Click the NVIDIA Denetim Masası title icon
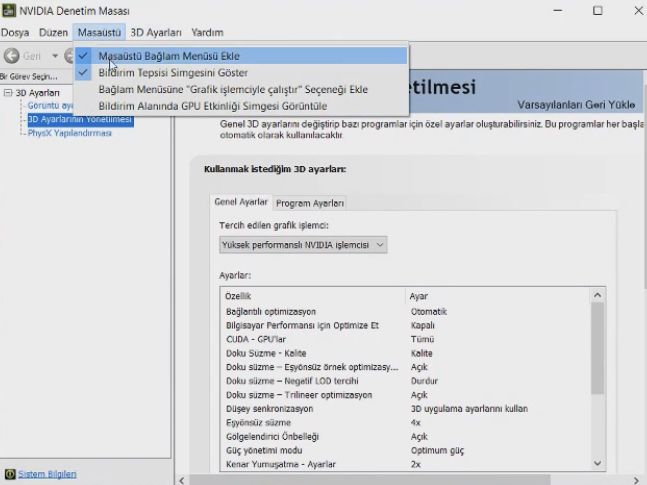Viewport: 647px width, 485px height. pos(9,10)
